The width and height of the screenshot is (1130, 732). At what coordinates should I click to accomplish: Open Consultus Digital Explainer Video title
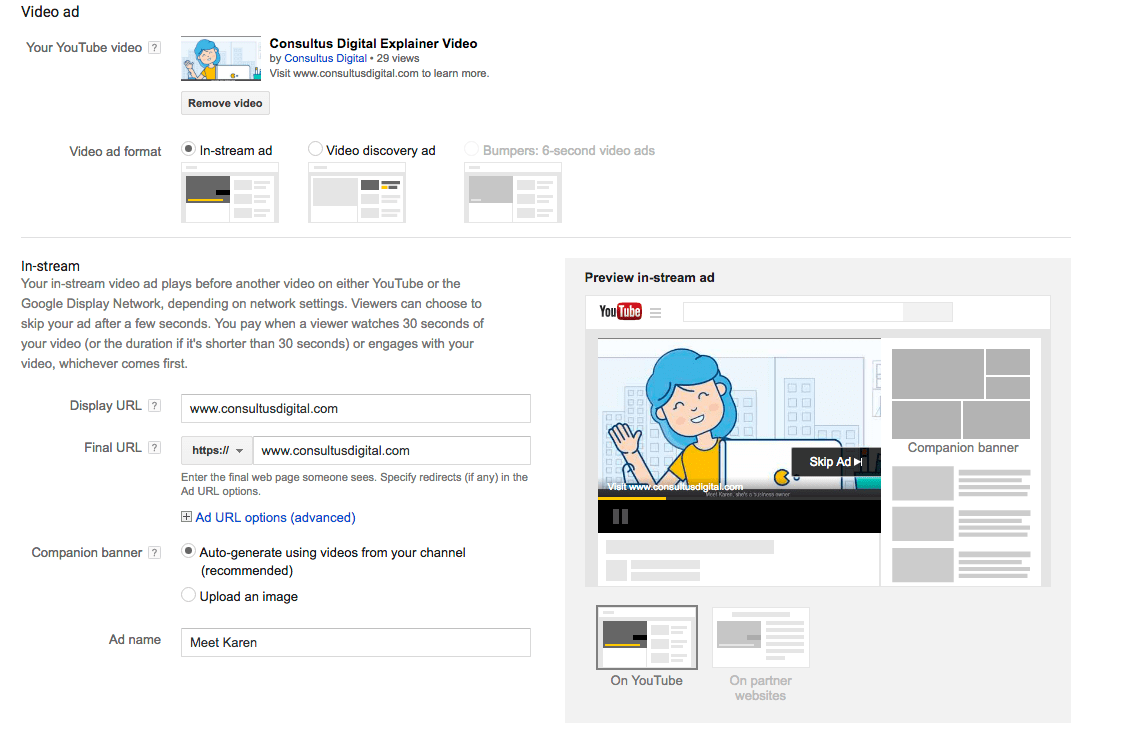pos(373,43)
